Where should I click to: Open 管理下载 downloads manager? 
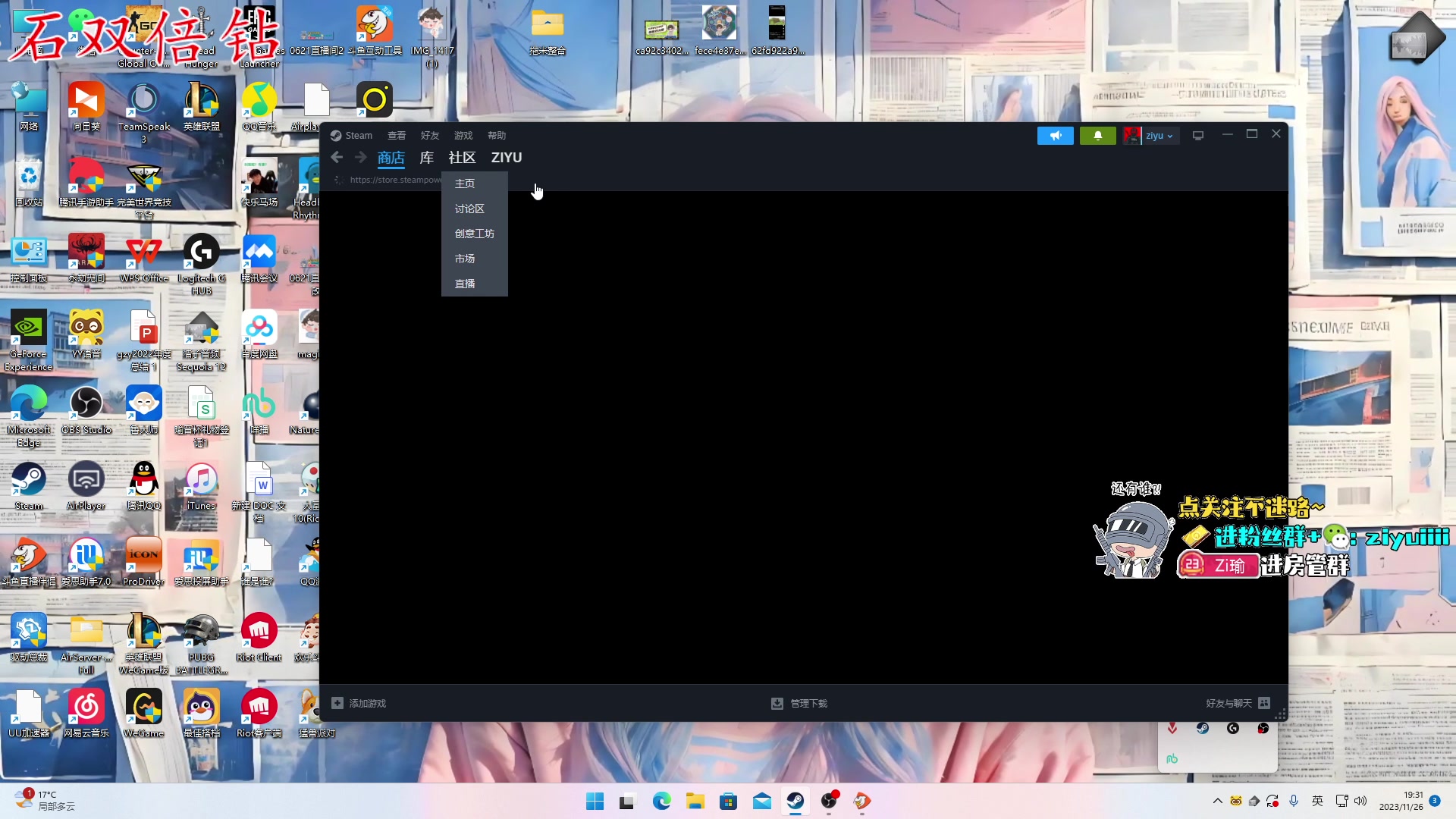pyautogui.click(x=799, y=704)
